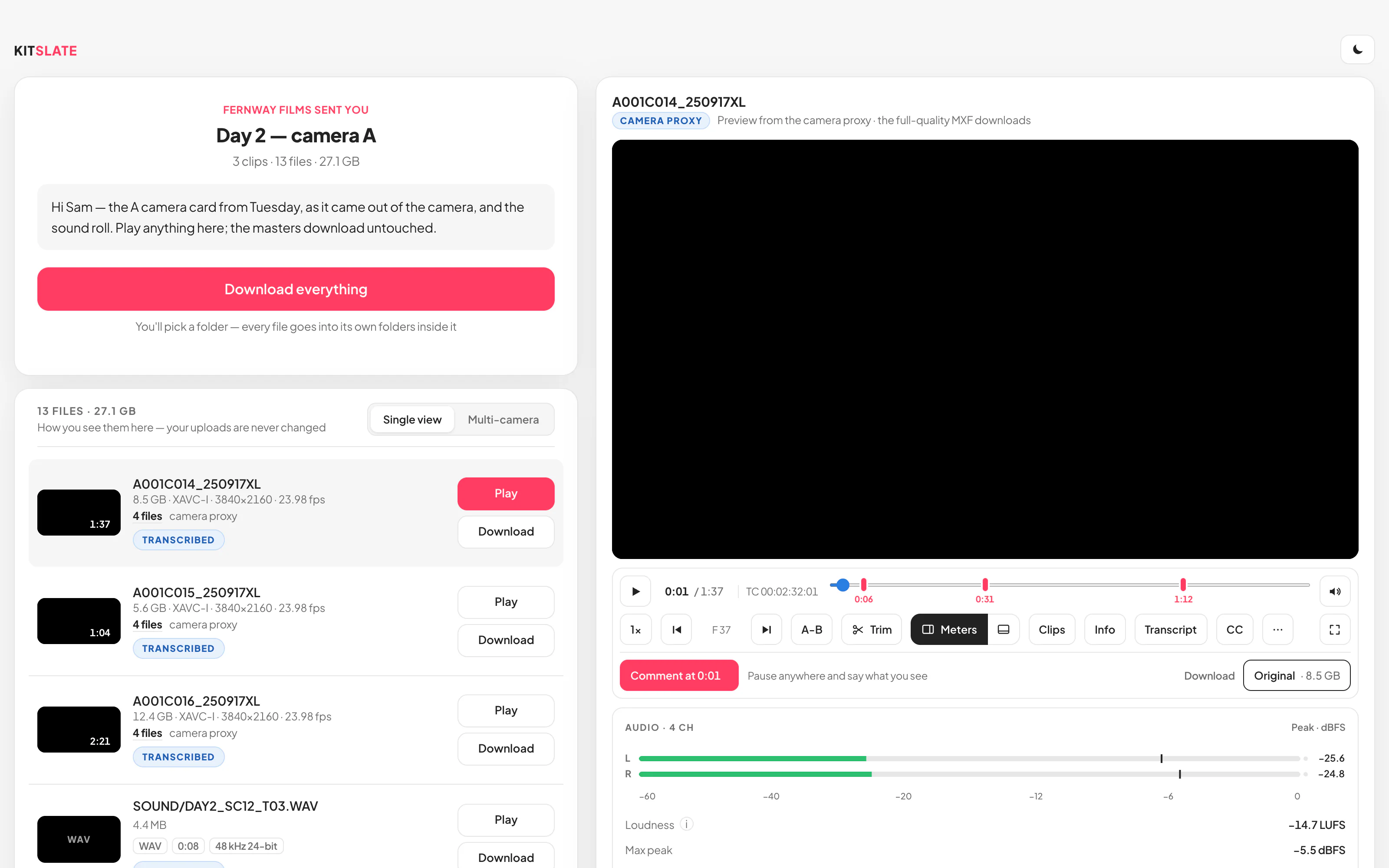Mute audio with the speaker icon
Viewport: 1389px width, 868px height.
click(1334, 591)
